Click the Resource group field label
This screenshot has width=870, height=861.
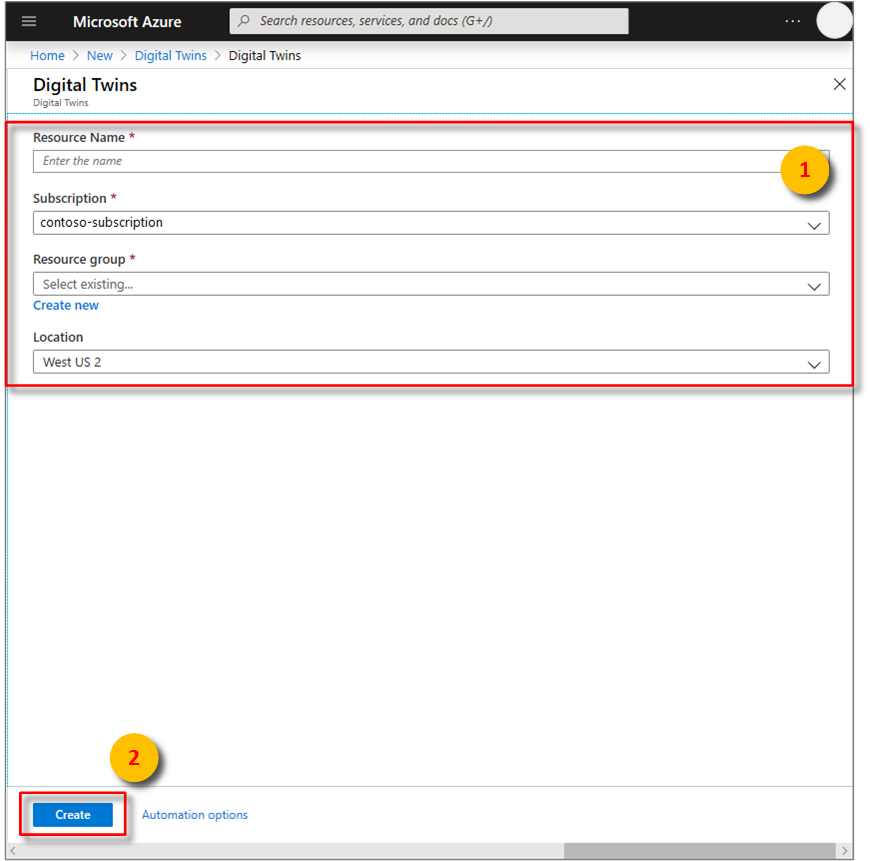pyautogui.click(x=79, y=260)
